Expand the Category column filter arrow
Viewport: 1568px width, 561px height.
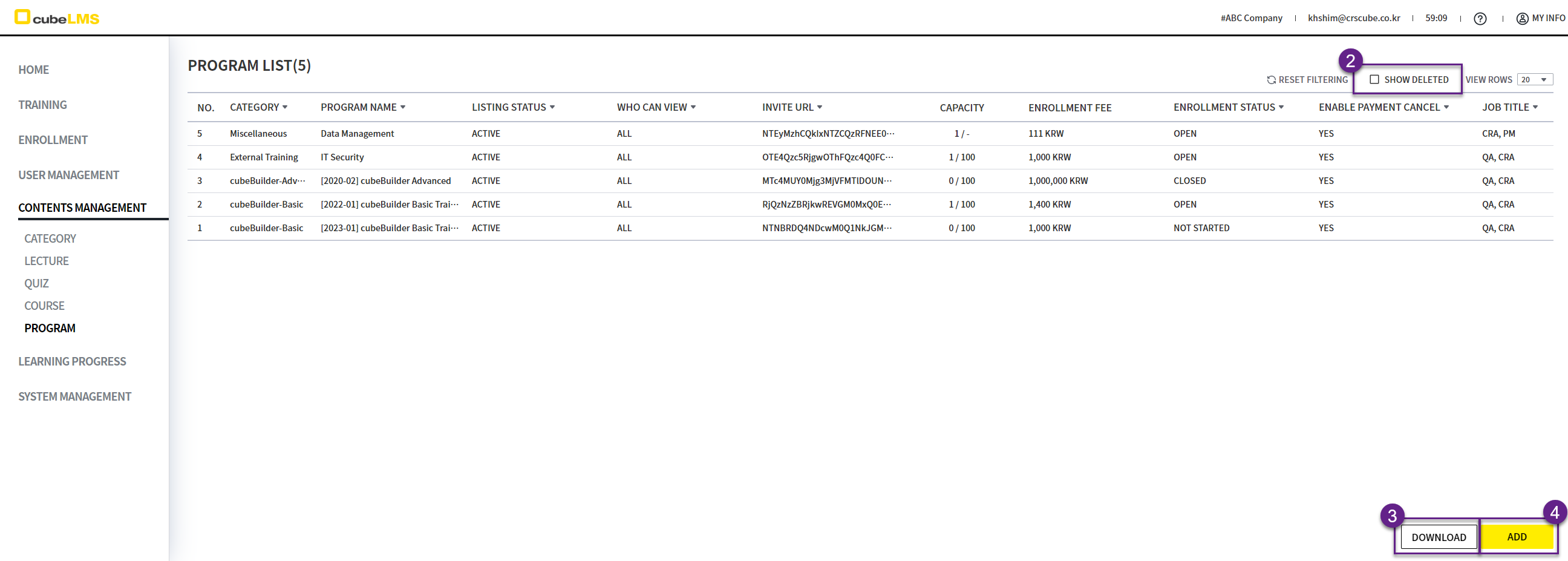[285, 107]
